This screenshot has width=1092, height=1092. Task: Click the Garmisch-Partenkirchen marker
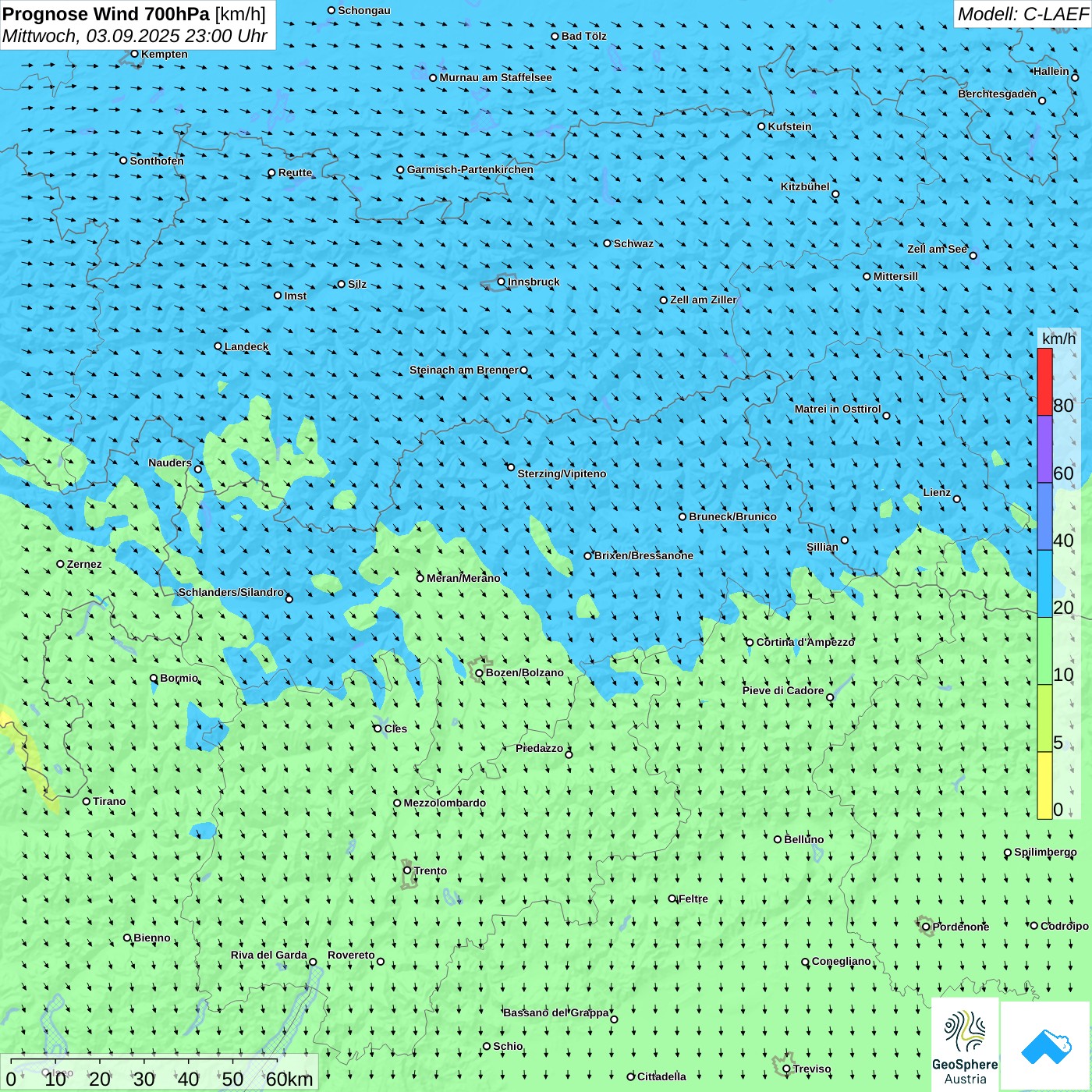(x=401, y=170)
